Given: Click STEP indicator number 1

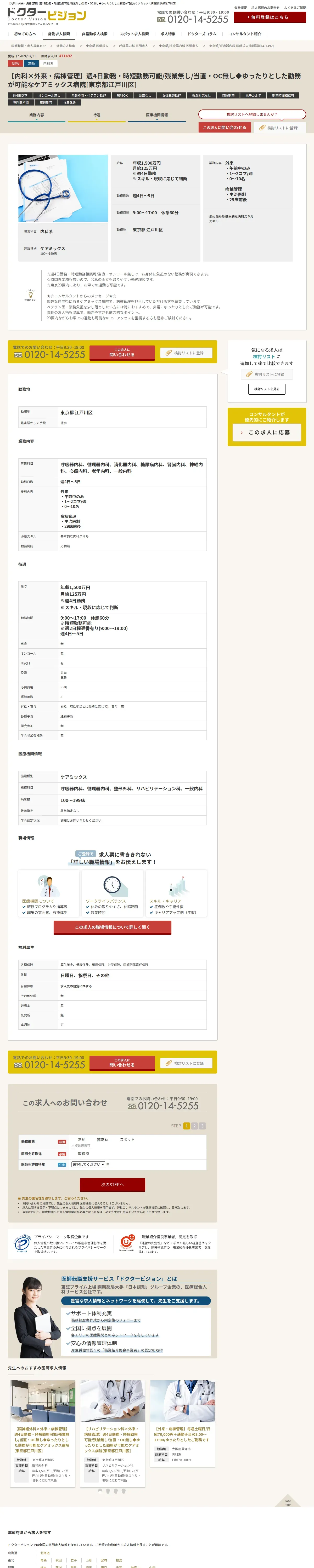Looking at the screenshot, I should [187, 1126].
